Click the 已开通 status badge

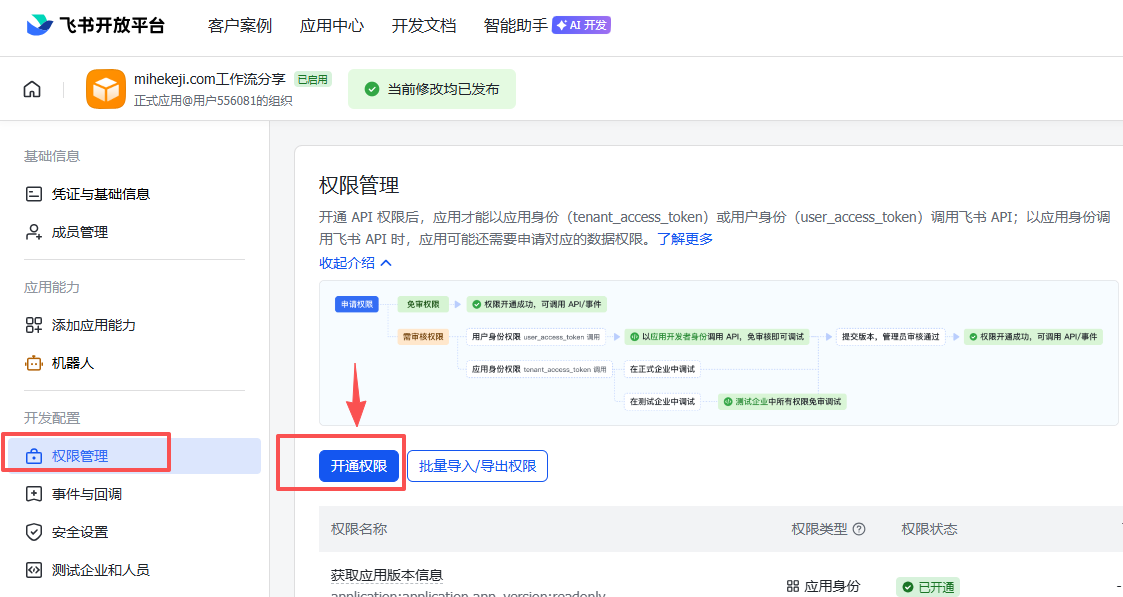point(928,587)
